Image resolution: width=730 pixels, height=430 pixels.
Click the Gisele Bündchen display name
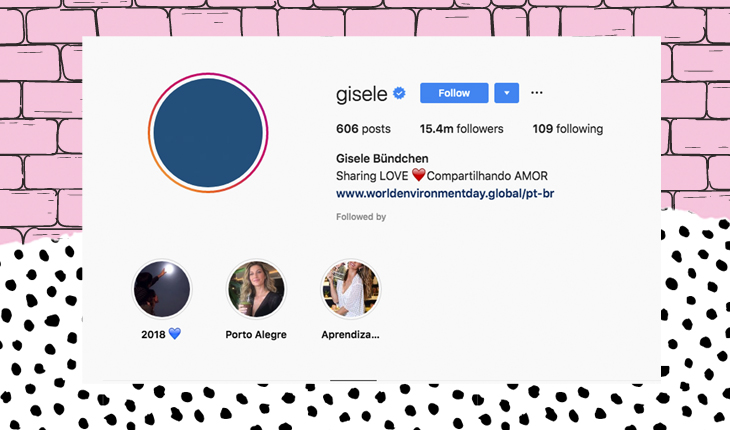pyautogui.click(x=382, y=158)
